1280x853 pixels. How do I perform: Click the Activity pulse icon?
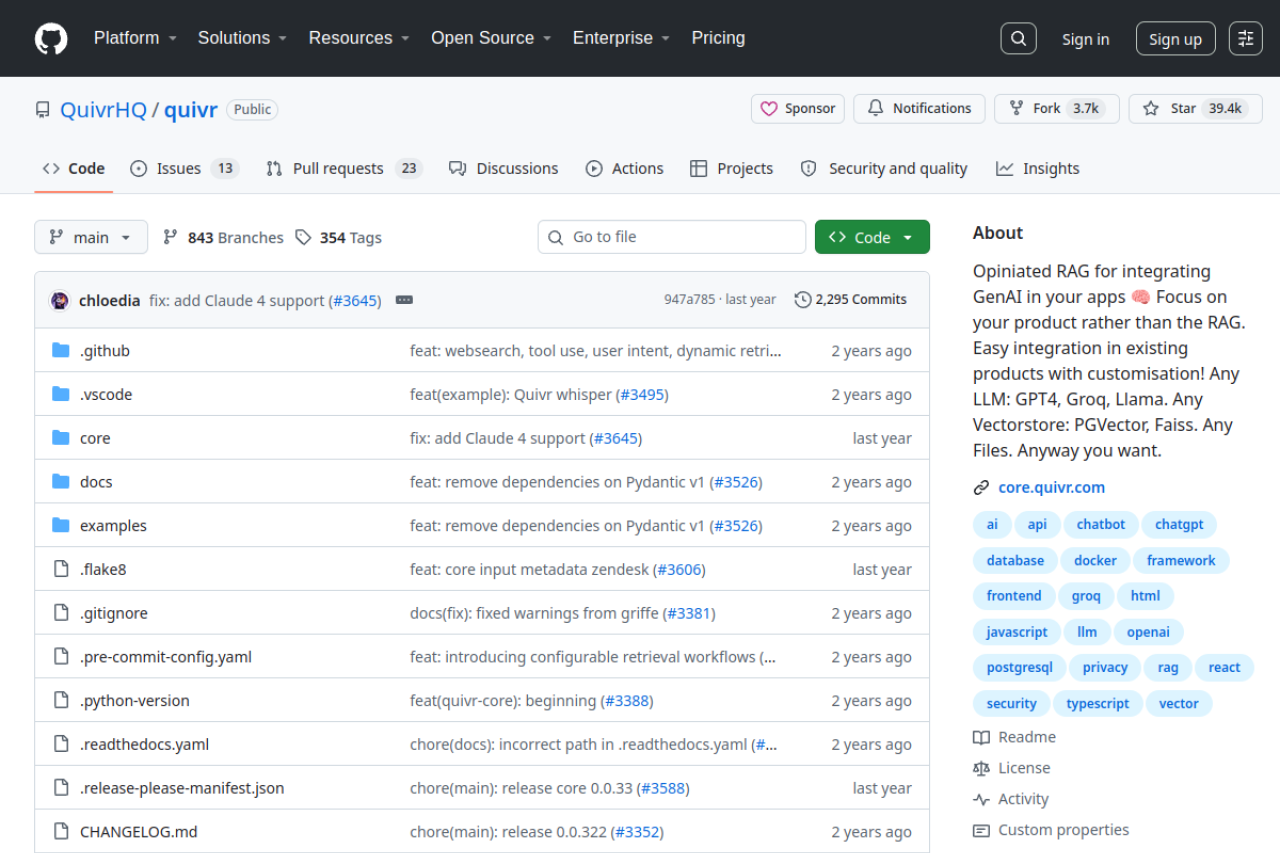tap(981, 799)
